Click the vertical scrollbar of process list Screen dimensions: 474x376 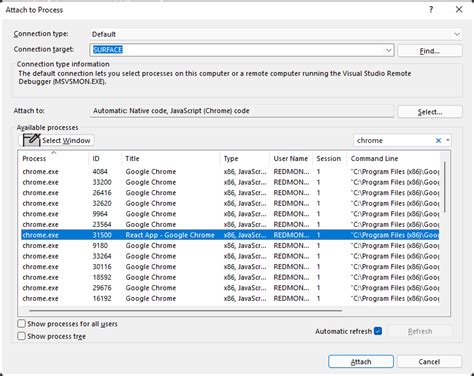pos(445,187)
